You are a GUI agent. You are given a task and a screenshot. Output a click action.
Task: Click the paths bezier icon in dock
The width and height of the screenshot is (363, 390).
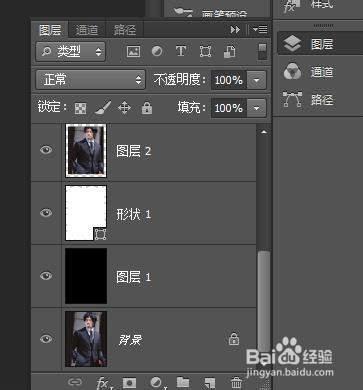[x=292, y=99]
